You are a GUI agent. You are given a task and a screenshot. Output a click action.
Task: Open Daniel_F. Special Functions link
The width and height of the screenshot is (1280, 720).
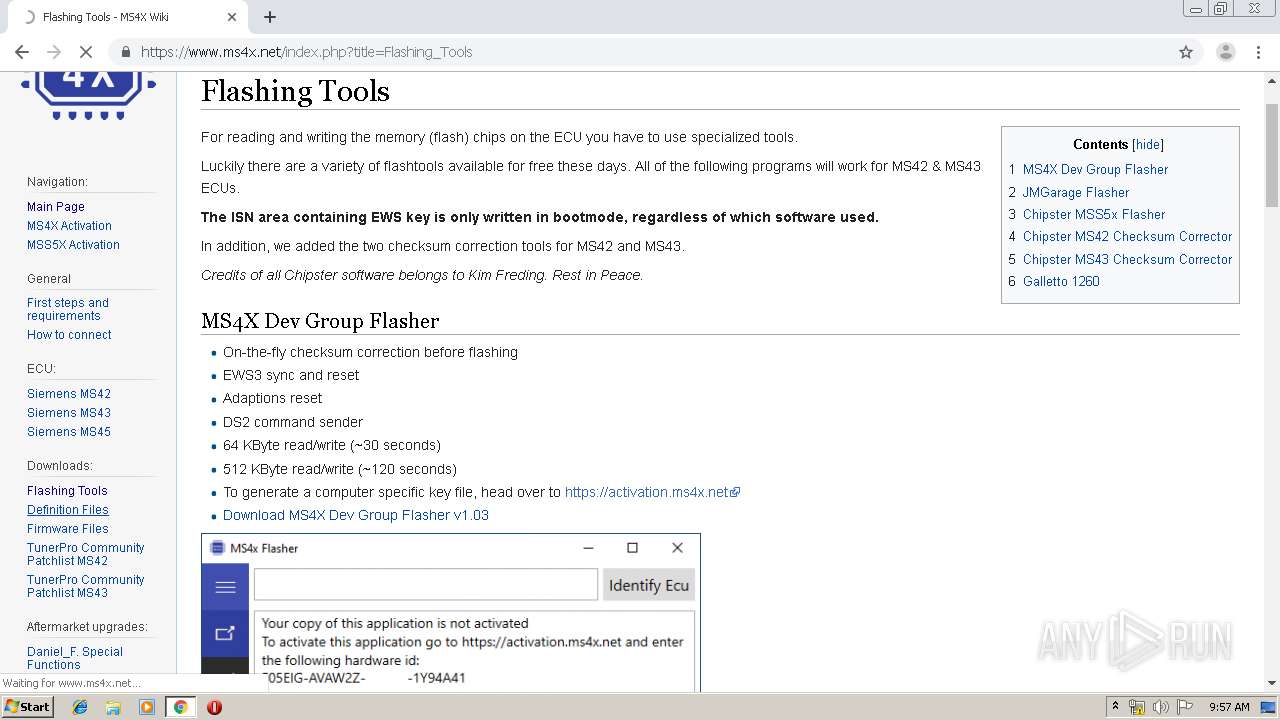(x=75, y=658)
